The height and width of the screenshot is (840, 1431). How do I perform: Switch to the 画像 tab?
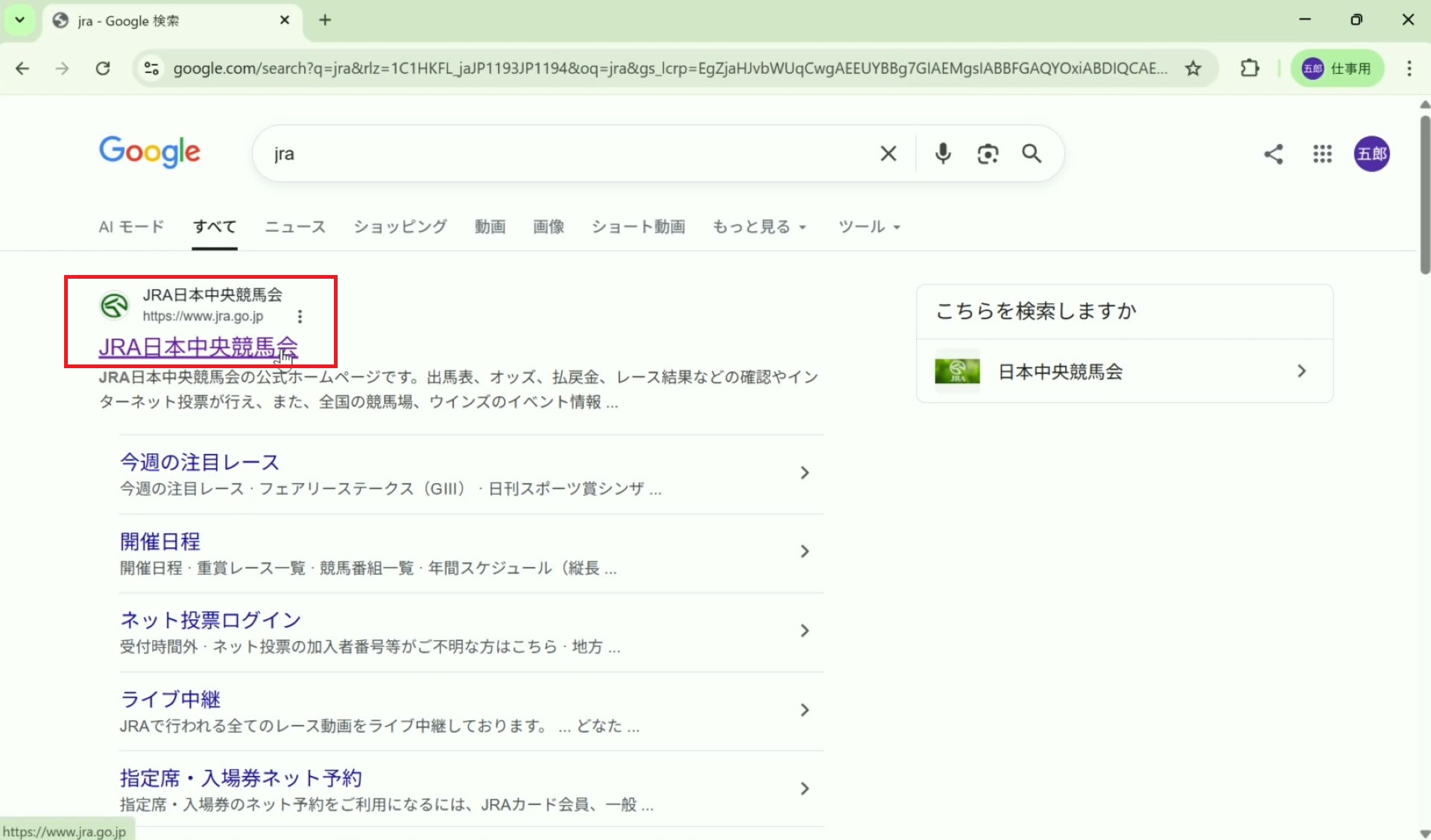point(549,227)
